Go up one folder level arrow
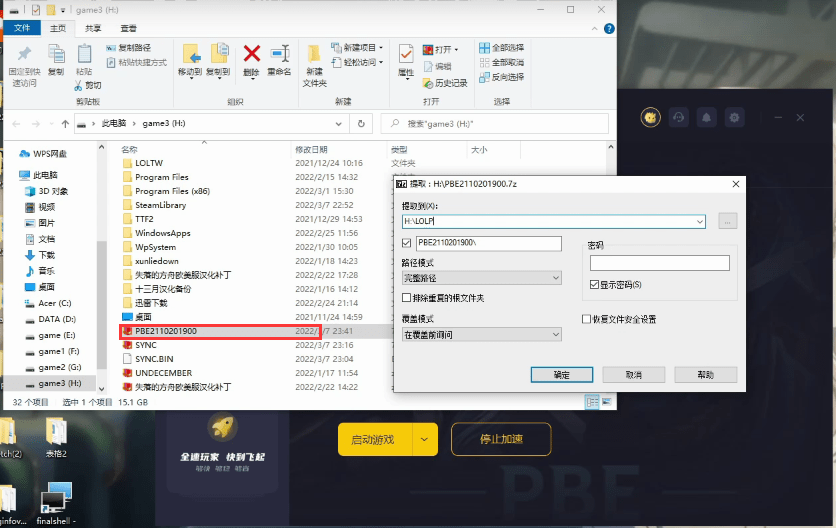 (65, 124)
